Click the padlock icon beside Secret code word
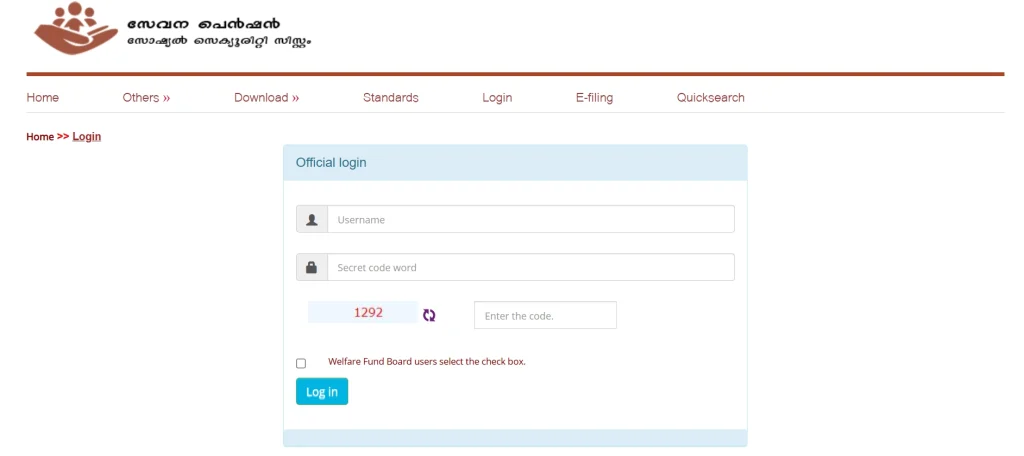 click(312, 268)
